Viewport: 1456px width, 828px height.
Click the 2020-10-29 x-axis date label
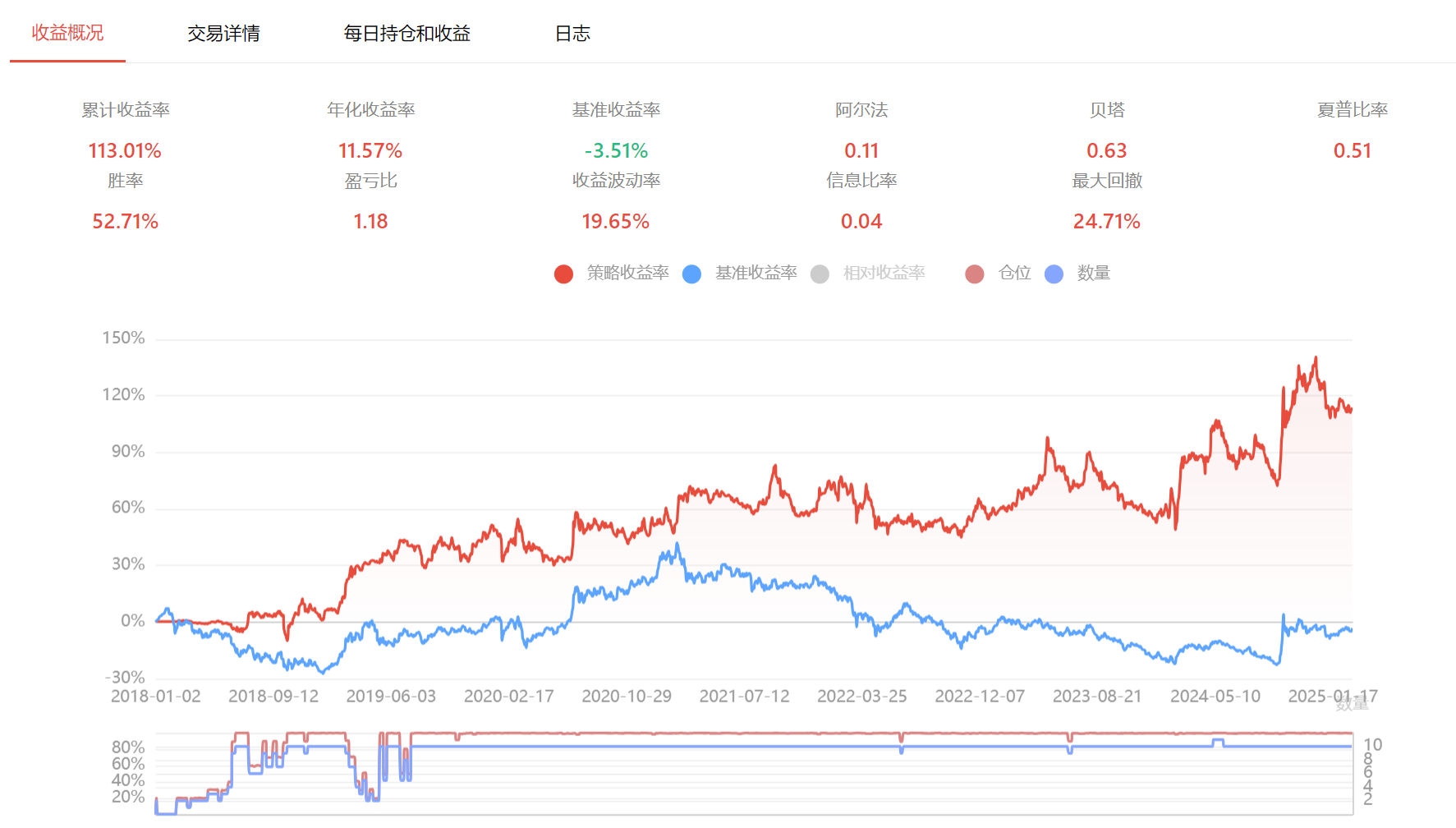627,697
